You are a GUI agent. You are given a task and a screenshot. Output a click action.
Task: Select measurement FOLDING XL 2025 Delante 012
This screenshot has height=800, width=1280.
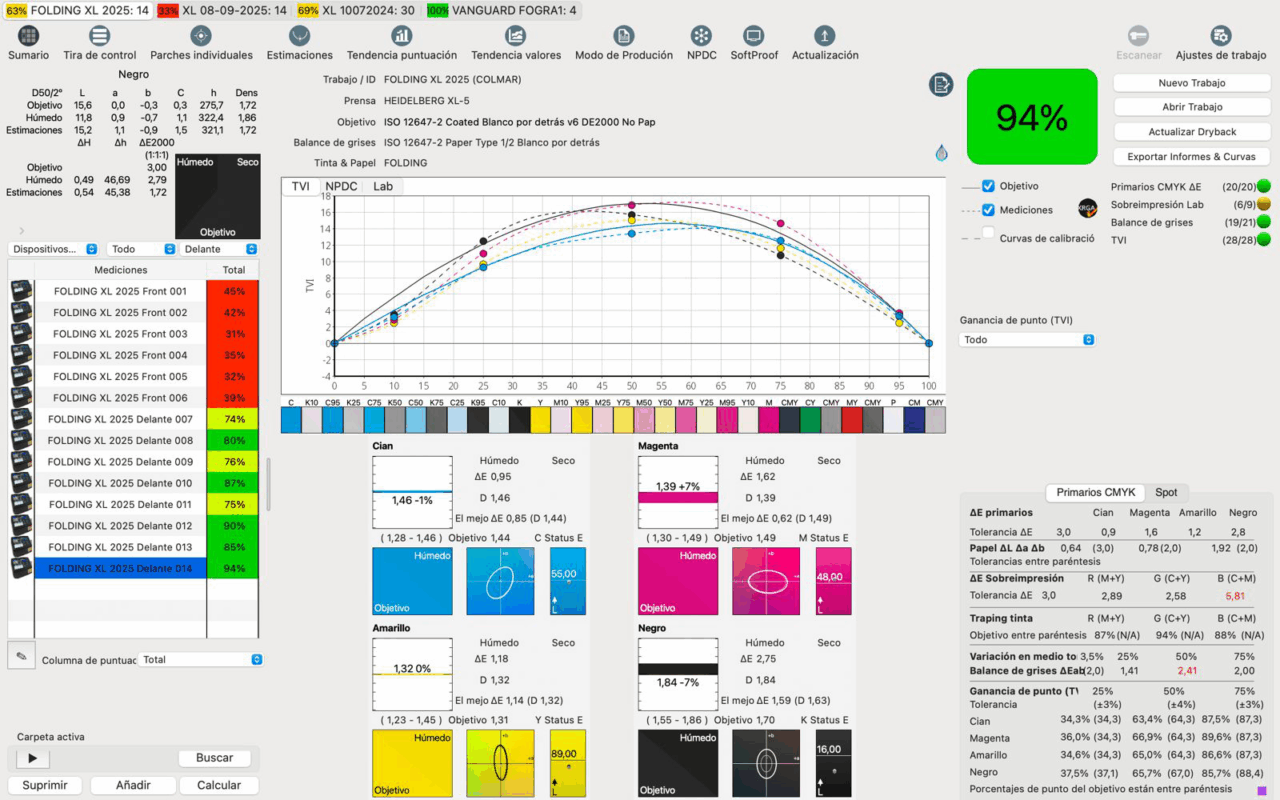(120, 526)
